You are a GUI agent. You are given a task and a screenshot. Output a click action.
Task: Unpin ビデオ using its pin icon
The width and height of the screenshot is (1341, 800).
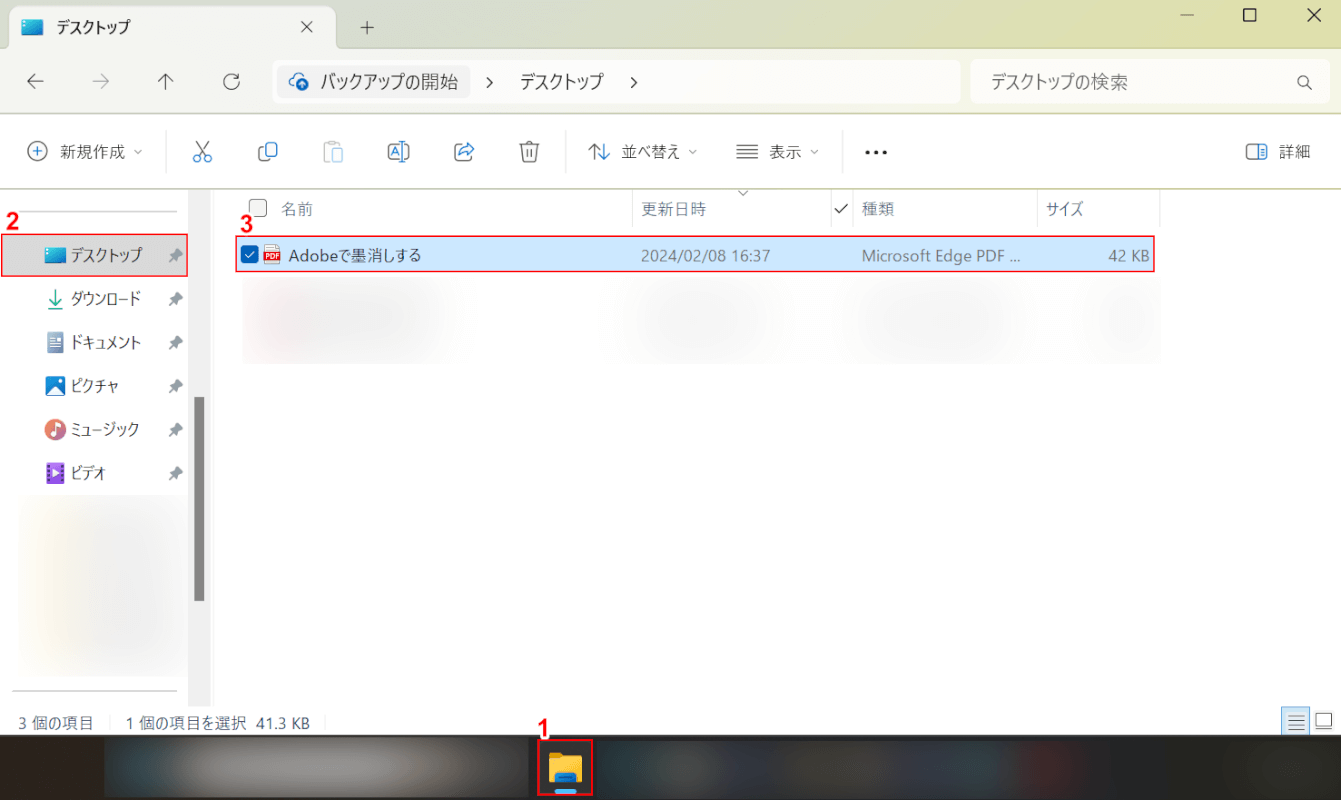[175, 473]
